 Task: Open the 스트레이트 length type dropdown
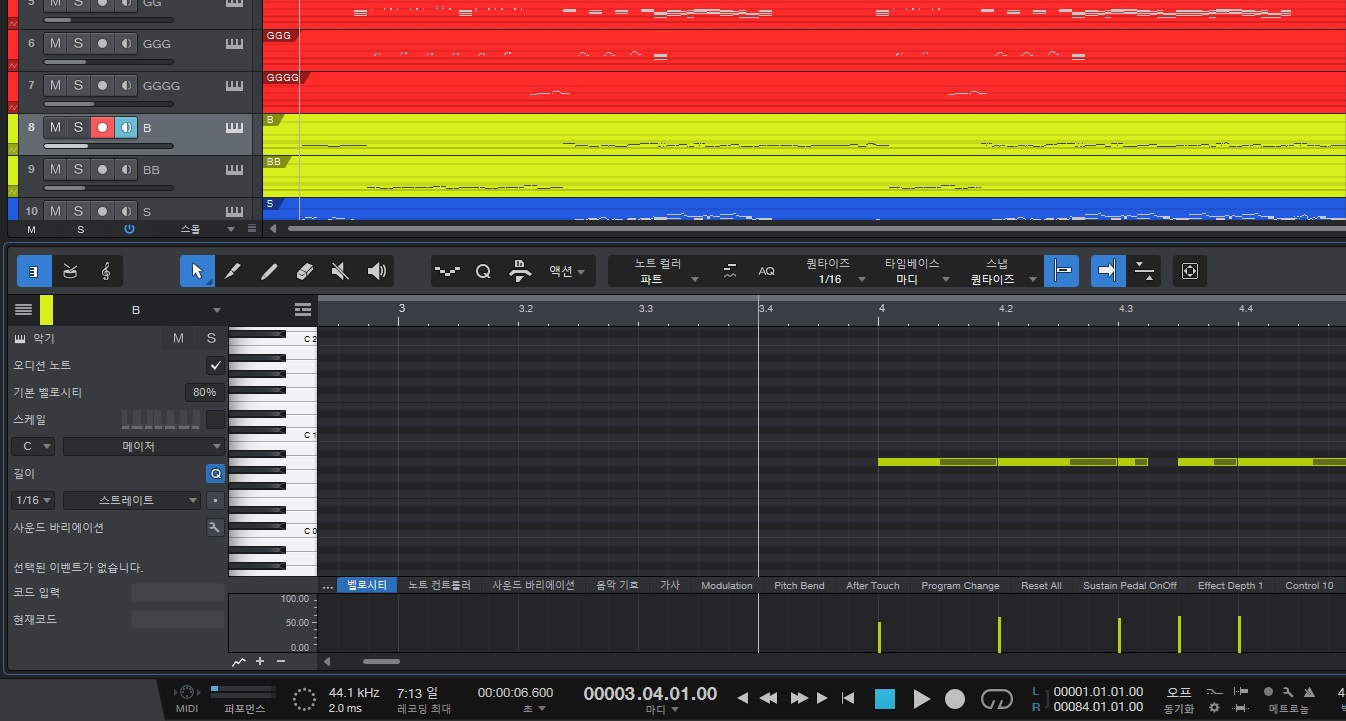[x=132, y=500]
